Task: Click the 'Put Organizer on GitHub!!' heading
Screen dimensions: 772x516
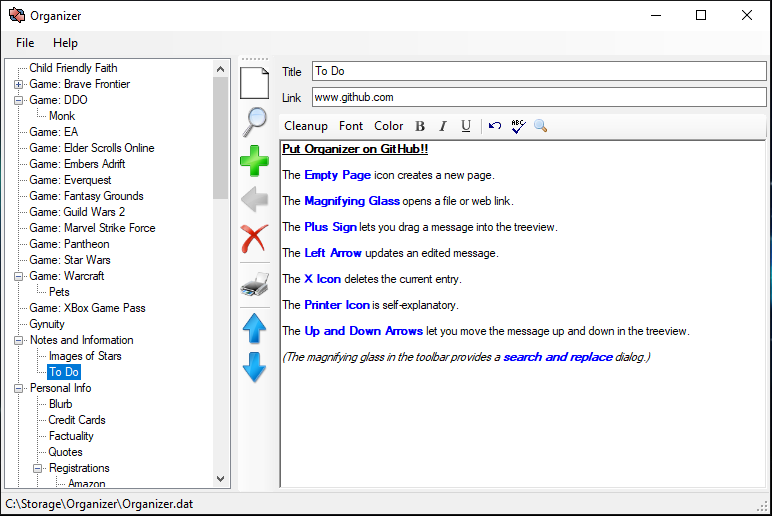Action: pyautogui.click(x=355, y=149)
